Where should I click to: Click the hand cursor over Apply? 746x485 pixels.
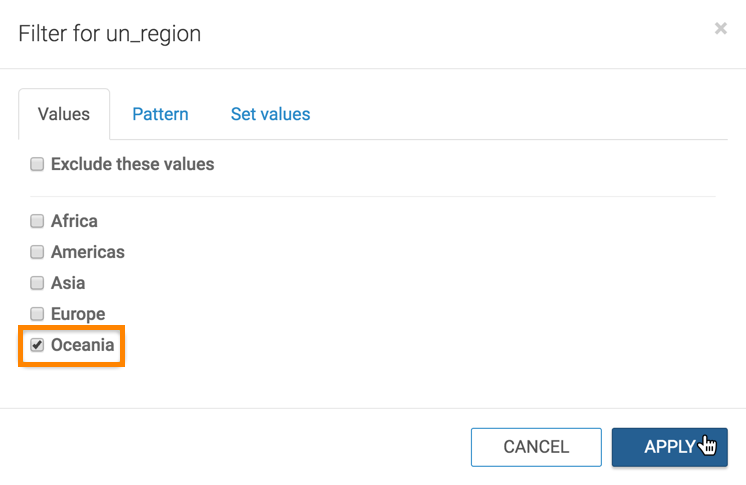[708, 444]
